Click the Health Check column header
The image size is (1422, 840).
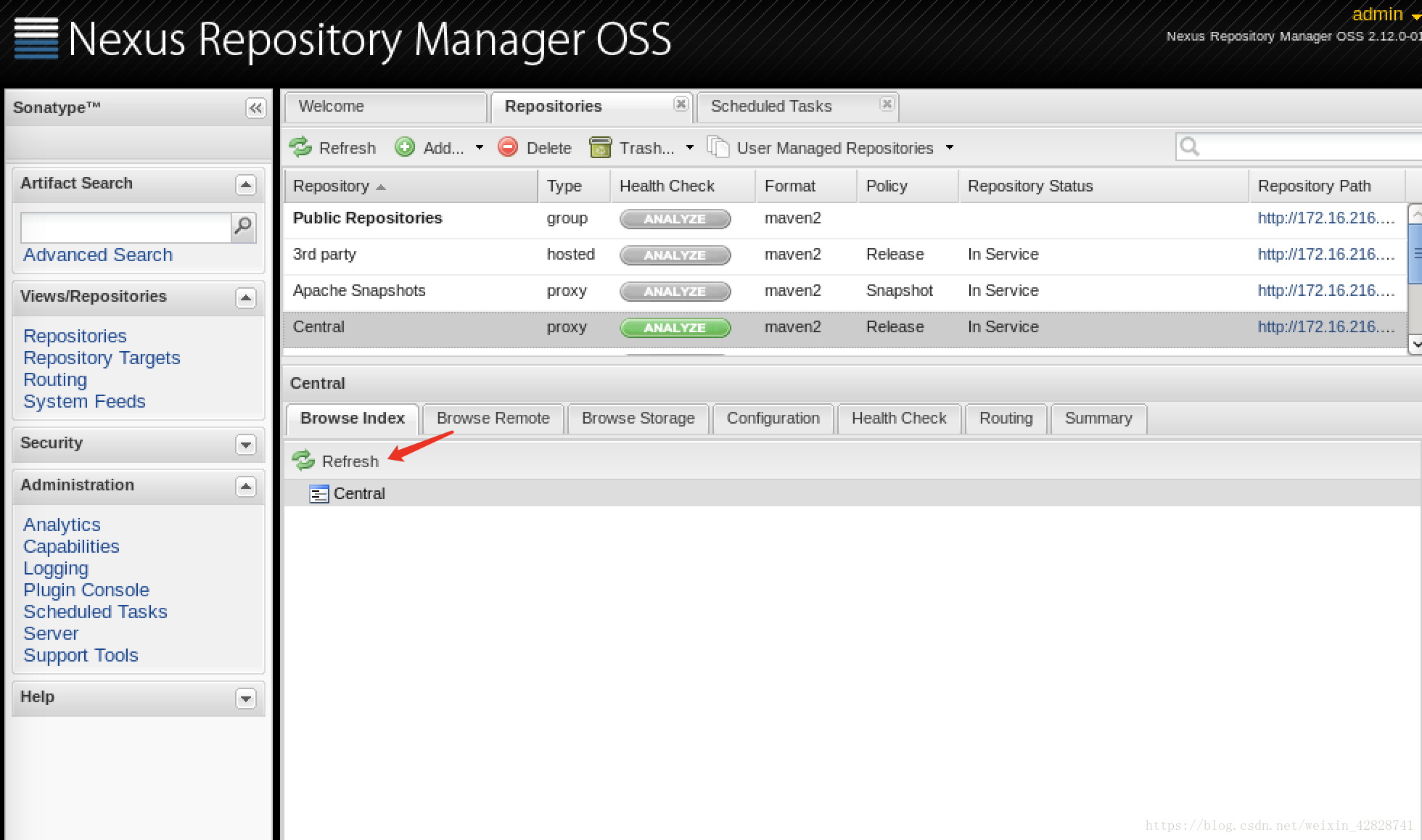tap(683, 186)
